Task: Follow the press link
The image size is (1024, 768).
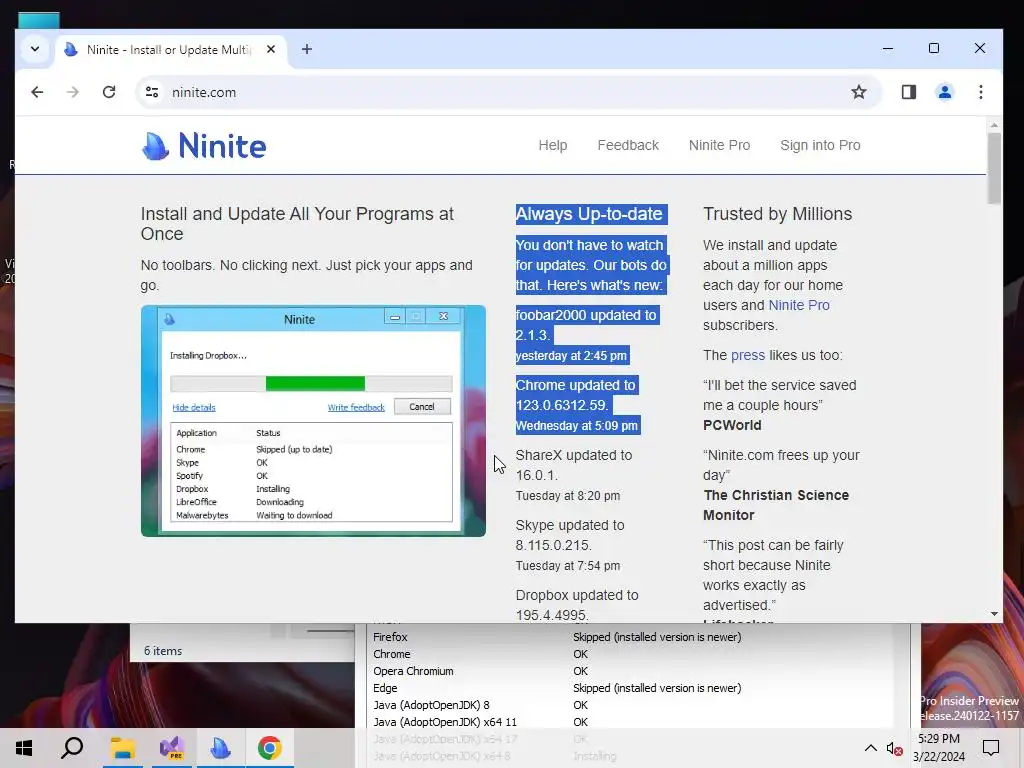Action: pyautogui.click(x=748, y=355)
